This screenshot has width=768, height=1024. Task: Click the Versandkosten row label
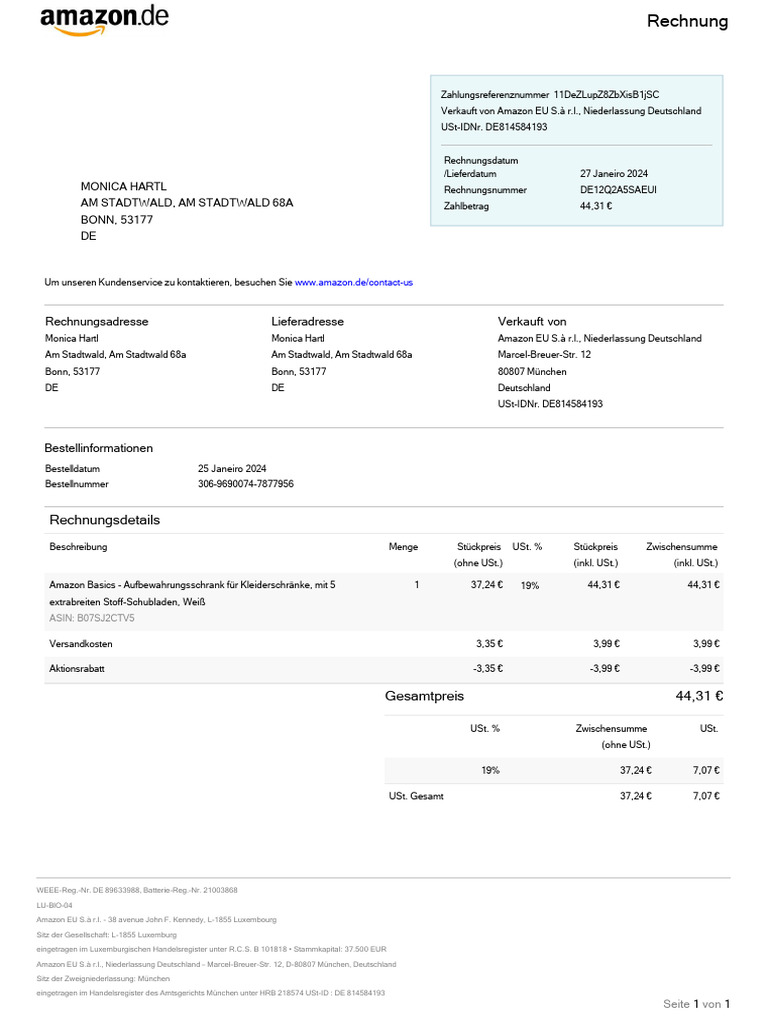[81, 644]
